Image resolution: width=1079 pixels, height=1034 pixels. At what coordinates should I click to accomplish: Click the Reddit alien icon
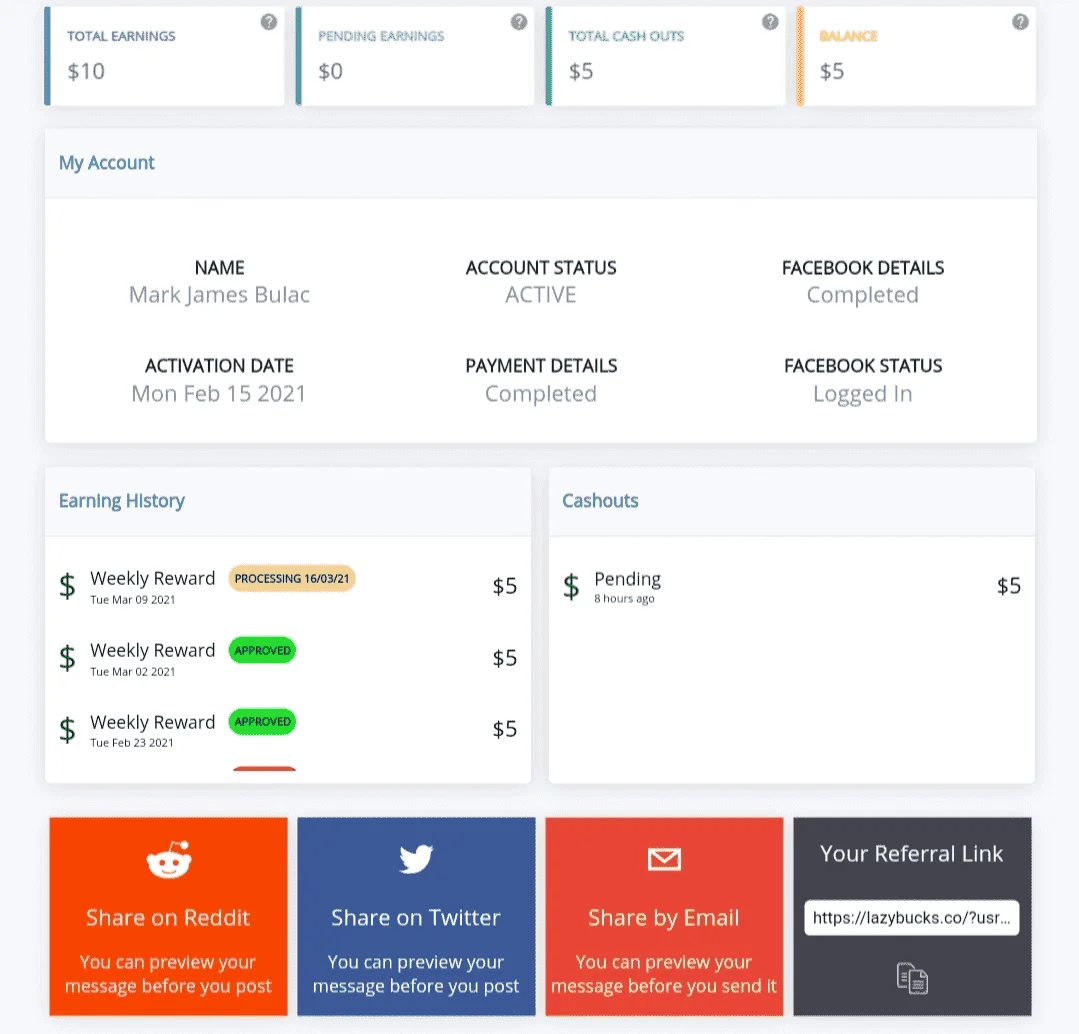169,859
